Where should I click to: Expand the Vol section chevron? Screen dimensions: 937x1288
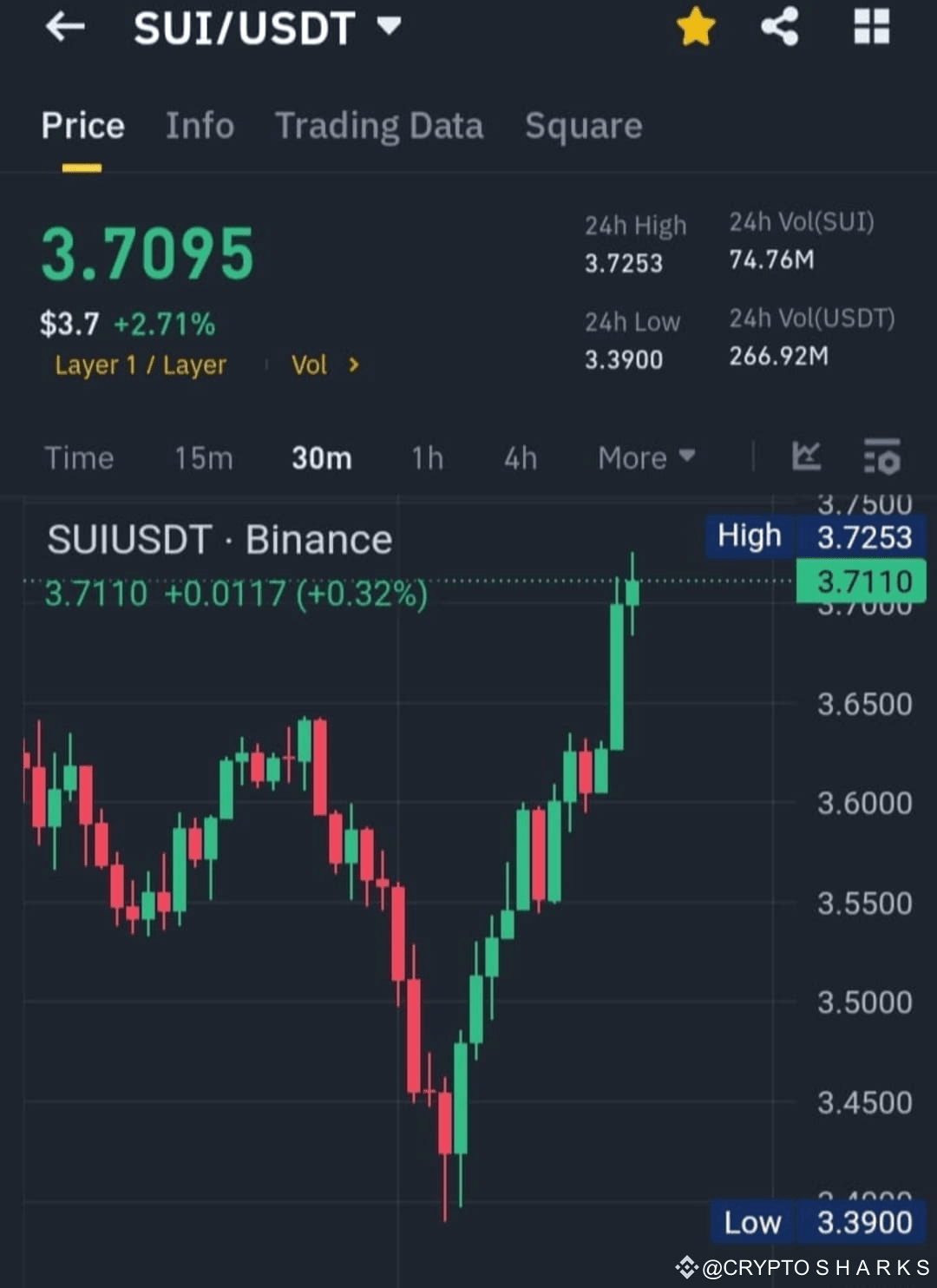point(353,365)
